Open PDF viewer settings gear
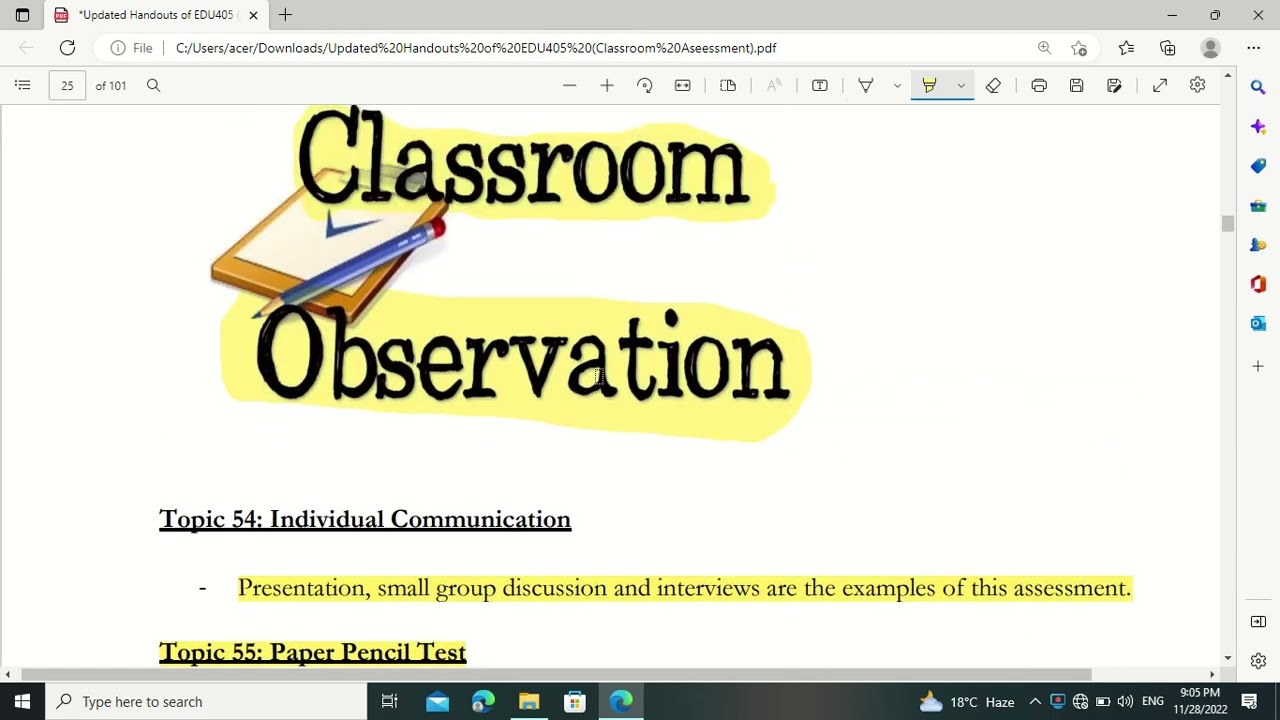The height and width of the screenshot is (720, 1280). click(x=1197, y=85)
